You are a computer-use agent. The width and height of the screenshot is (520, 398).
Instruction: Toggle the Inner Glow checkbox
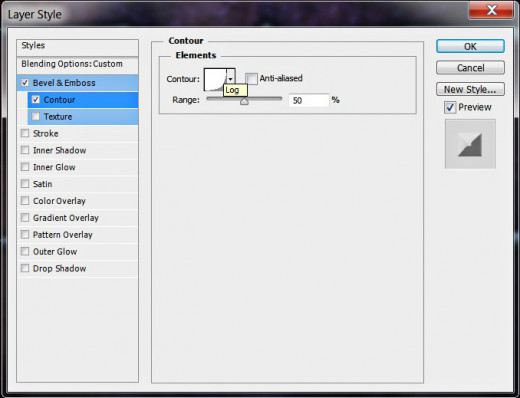[x=25, y=167]
